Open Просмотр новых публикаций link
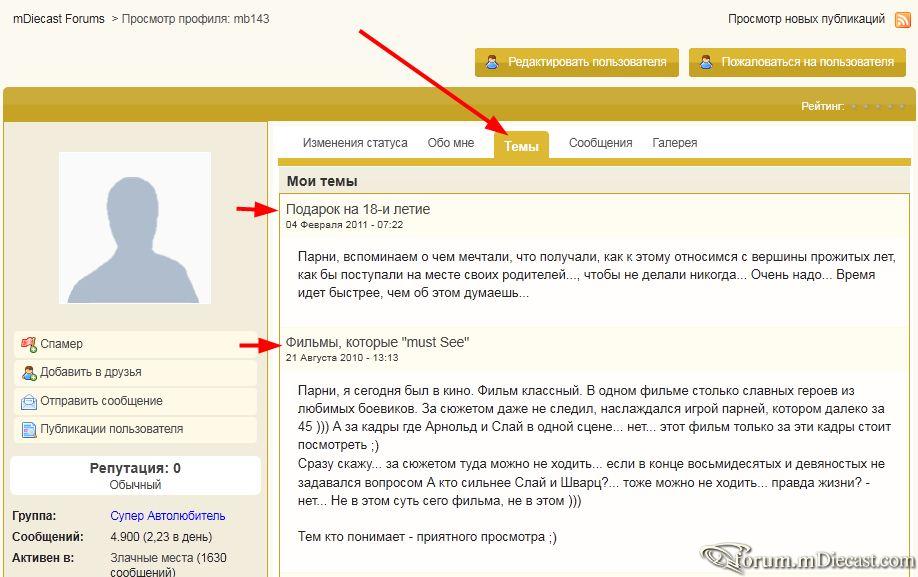918x577 pixels. [x=806, y=19]
